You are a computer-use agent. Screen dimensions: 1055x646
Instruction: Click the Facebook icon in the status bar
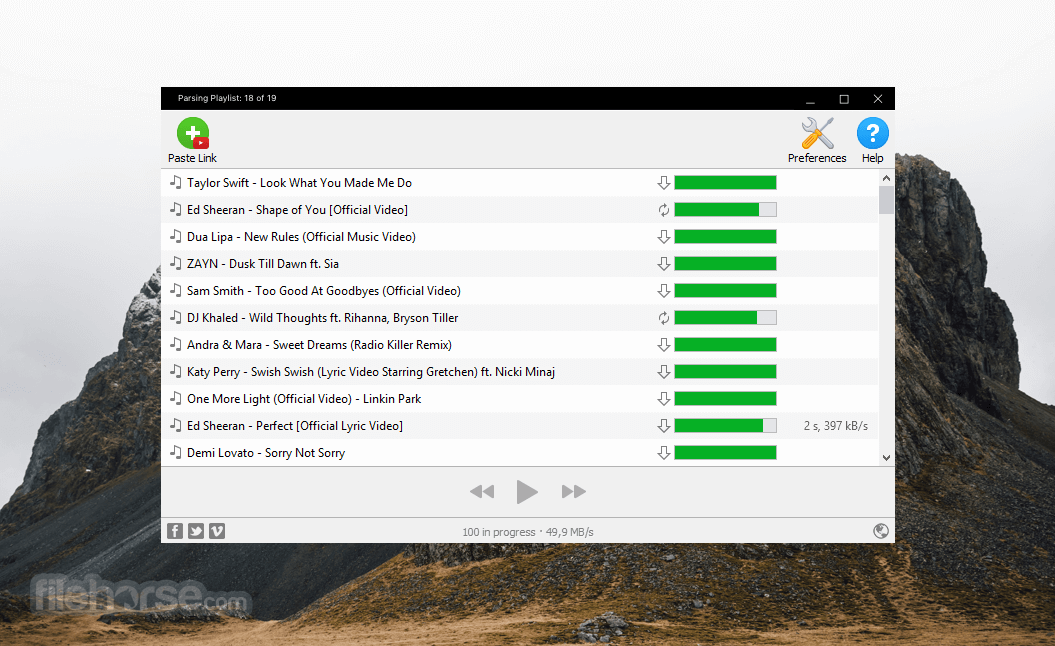coord(175,531)
